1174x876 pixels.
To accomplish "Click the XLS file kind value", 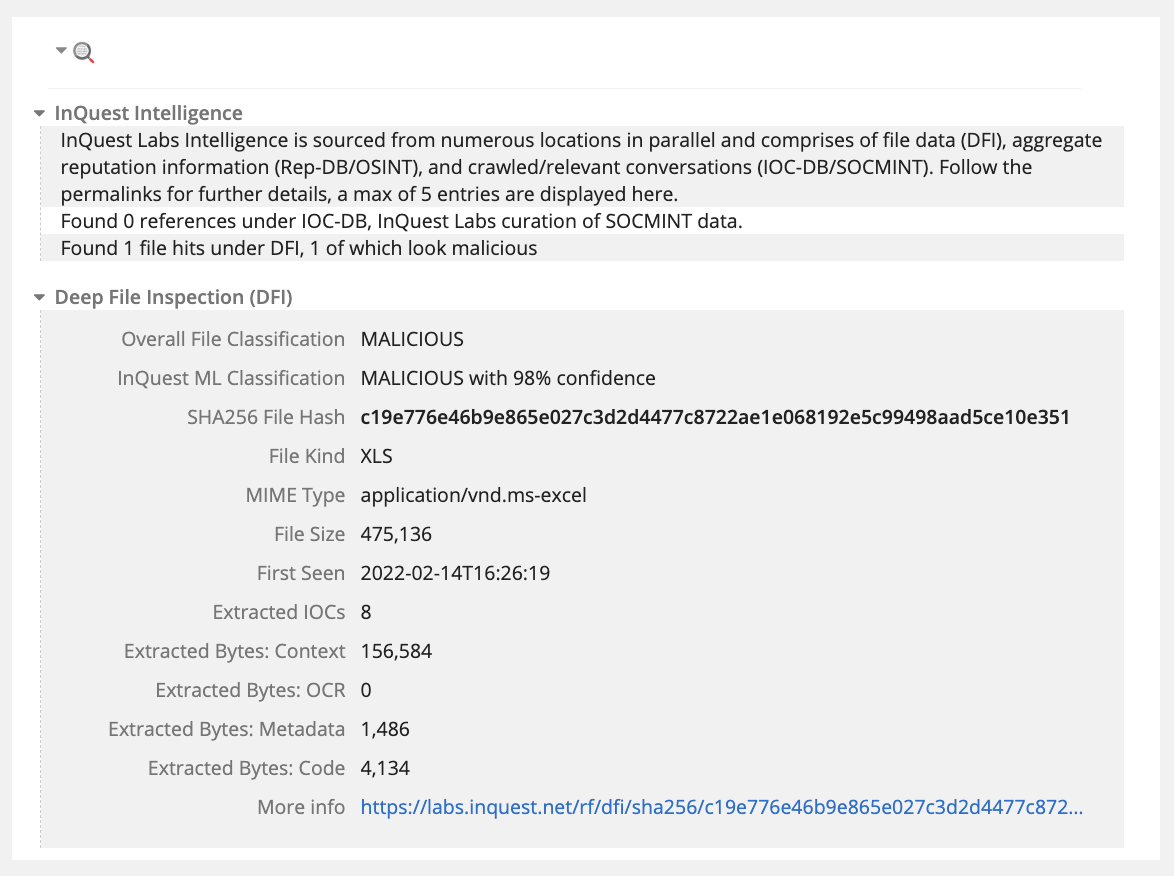I will (x=377, y=456).
